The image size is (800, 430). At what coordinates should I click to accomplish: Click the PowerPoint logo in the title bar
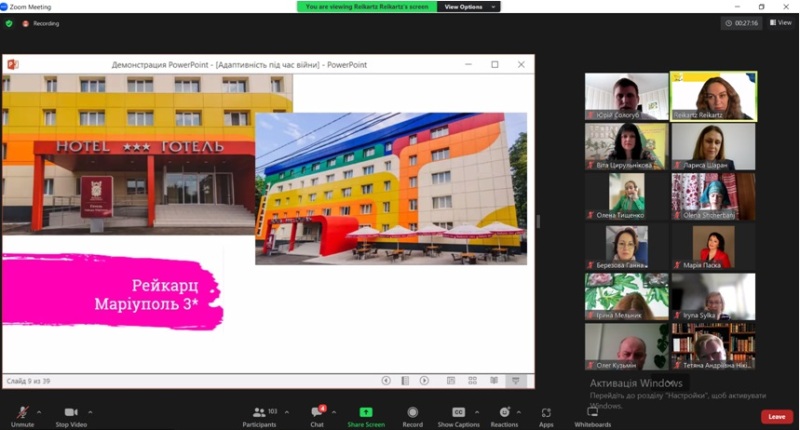pos(13,64)
